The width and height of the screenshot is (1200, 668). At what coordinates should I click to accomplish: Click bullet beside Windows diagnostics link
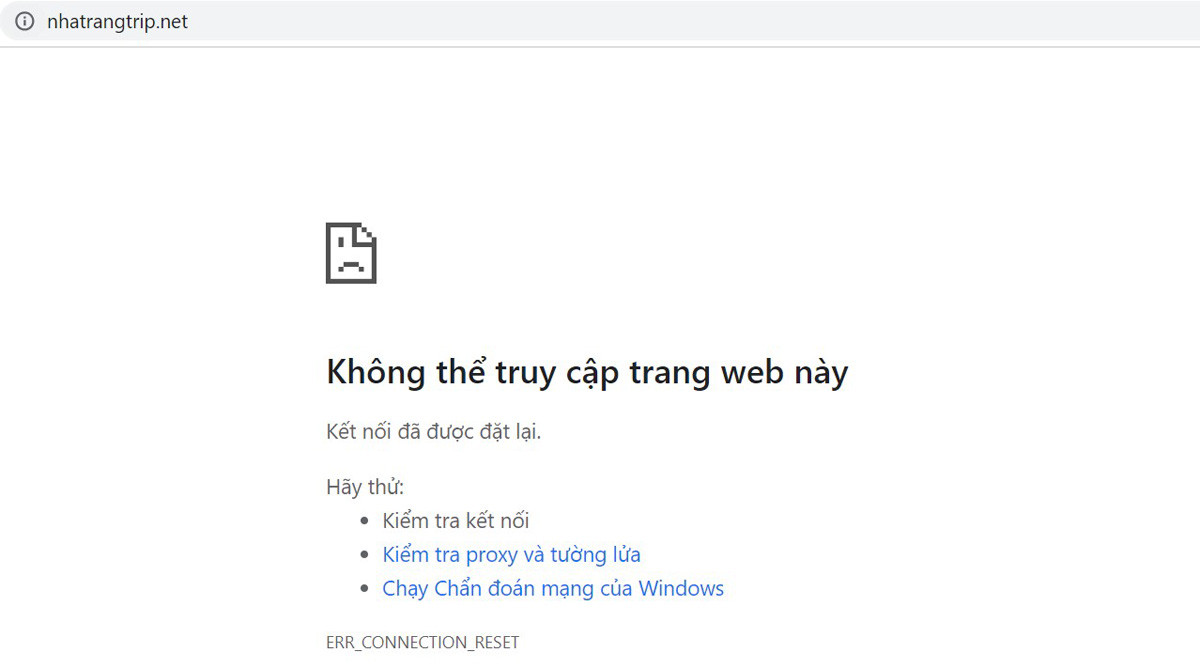click(364, 589)
